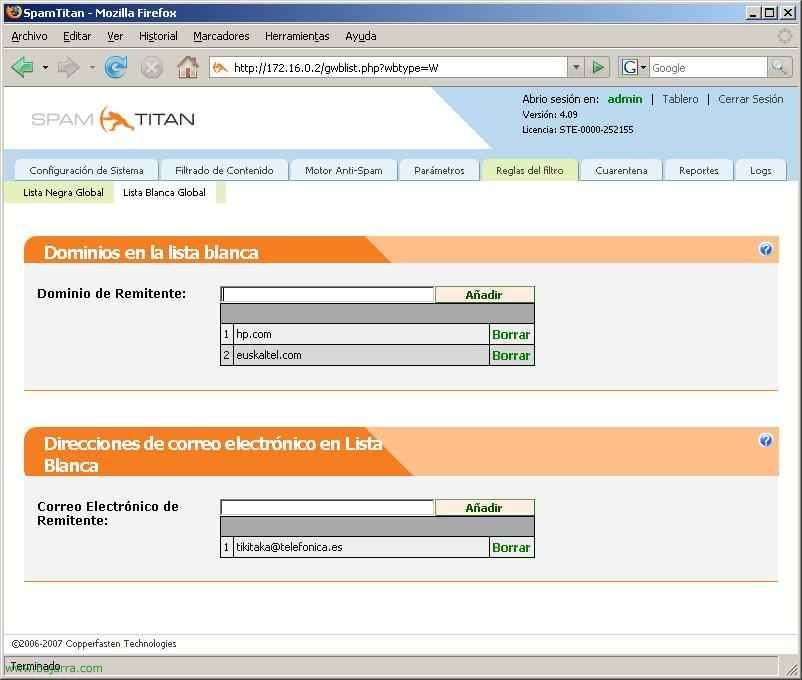Reload the page with refresh icon
The width and height of the screenshot is (802, 680).
(116, 67)
